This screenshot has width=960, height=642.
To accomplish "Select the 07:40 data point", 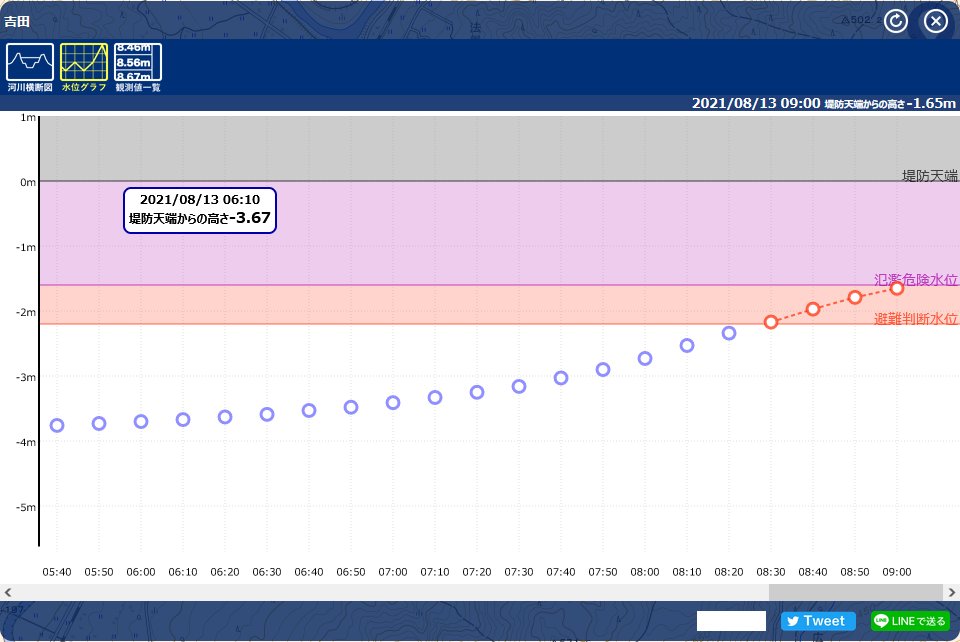I will (x=561, y=378).
